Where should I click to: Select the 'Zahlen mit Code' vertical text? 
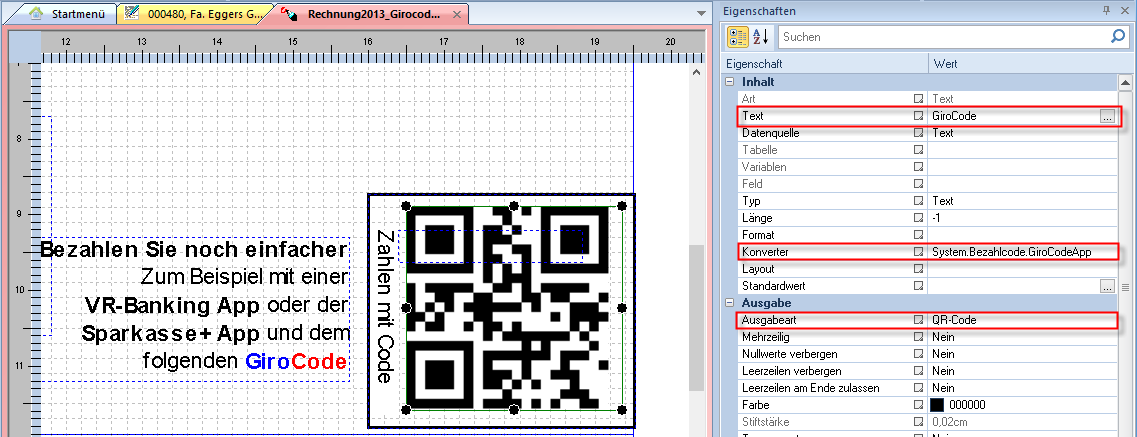click(x=385, y=307)
